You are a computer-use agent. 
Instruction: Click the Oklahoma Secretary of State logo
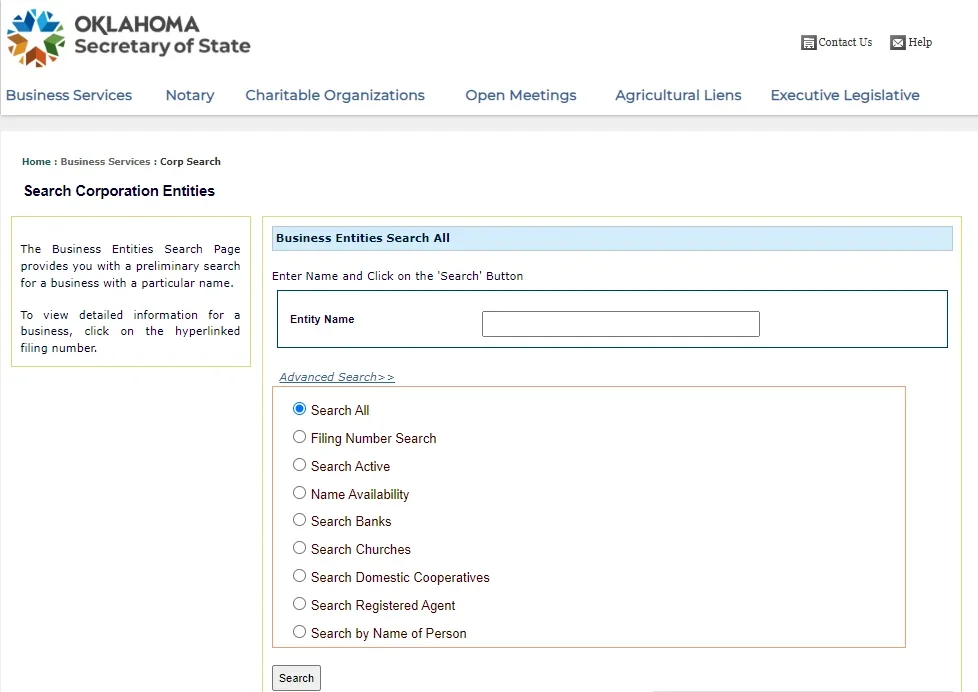(128, 37)
